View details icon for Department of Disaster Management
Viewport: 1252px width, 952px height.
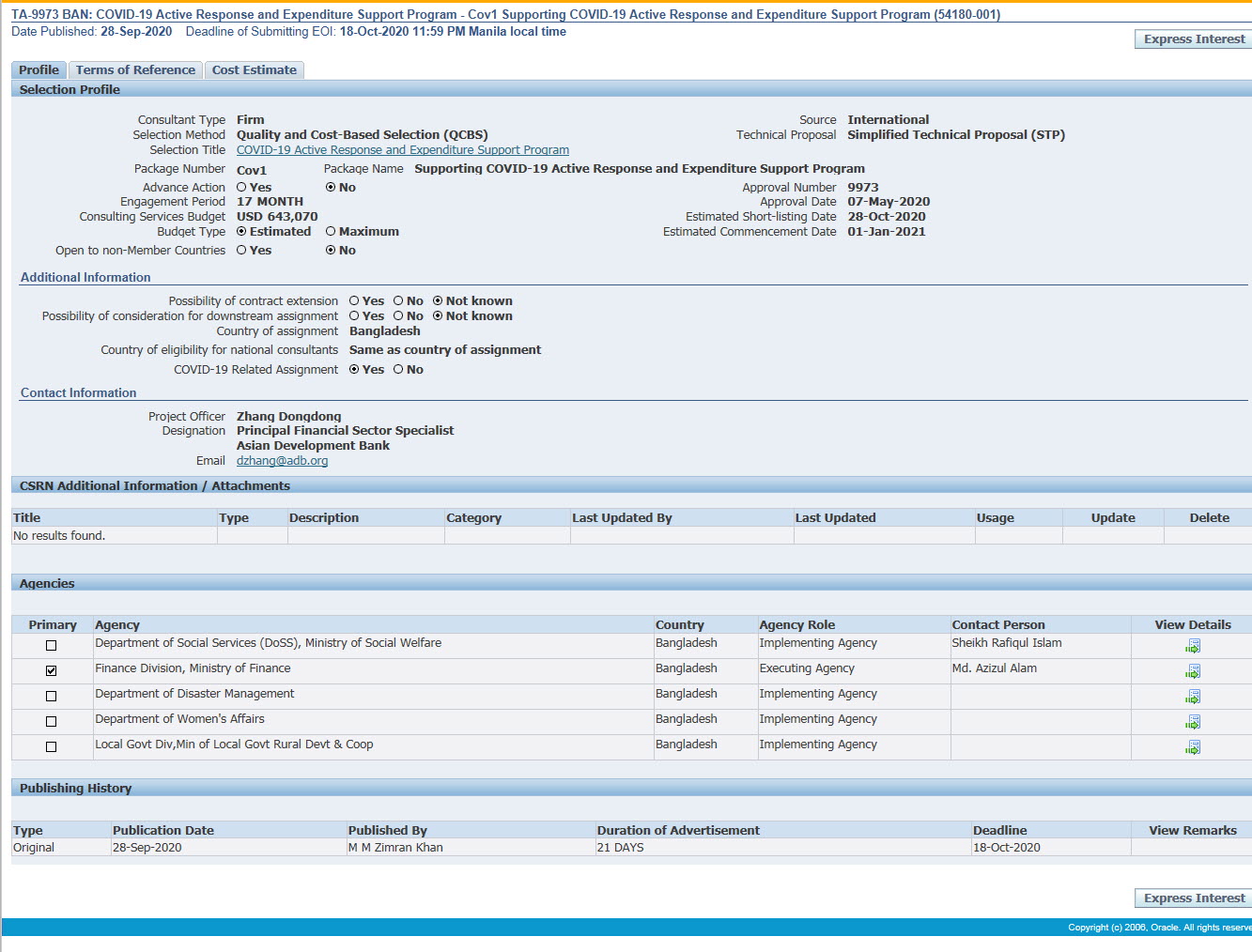pyautogui.click(x=1192, y=697)
